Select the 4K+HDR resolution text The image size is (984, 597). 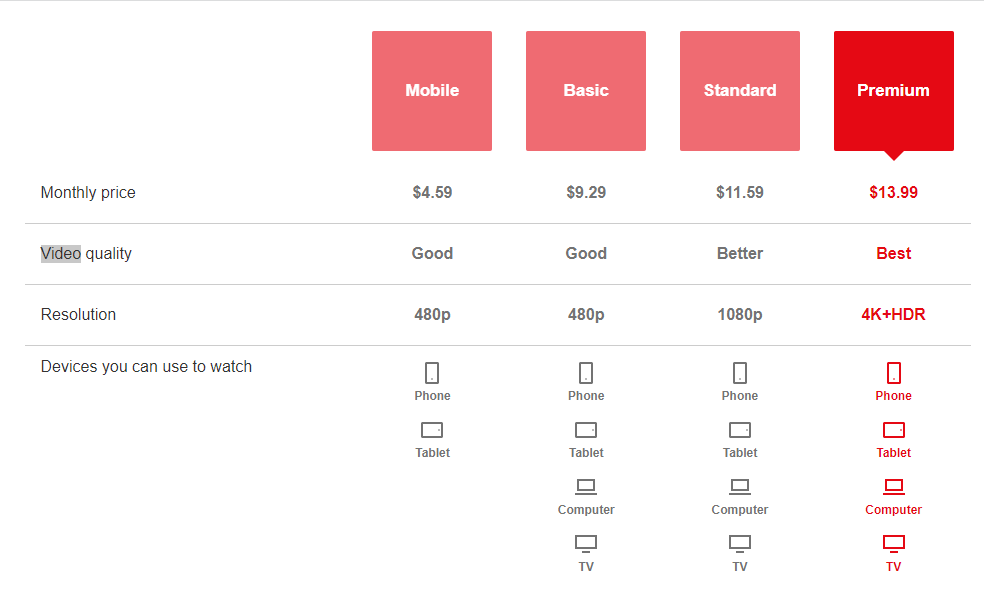click(x=893, y=314)
